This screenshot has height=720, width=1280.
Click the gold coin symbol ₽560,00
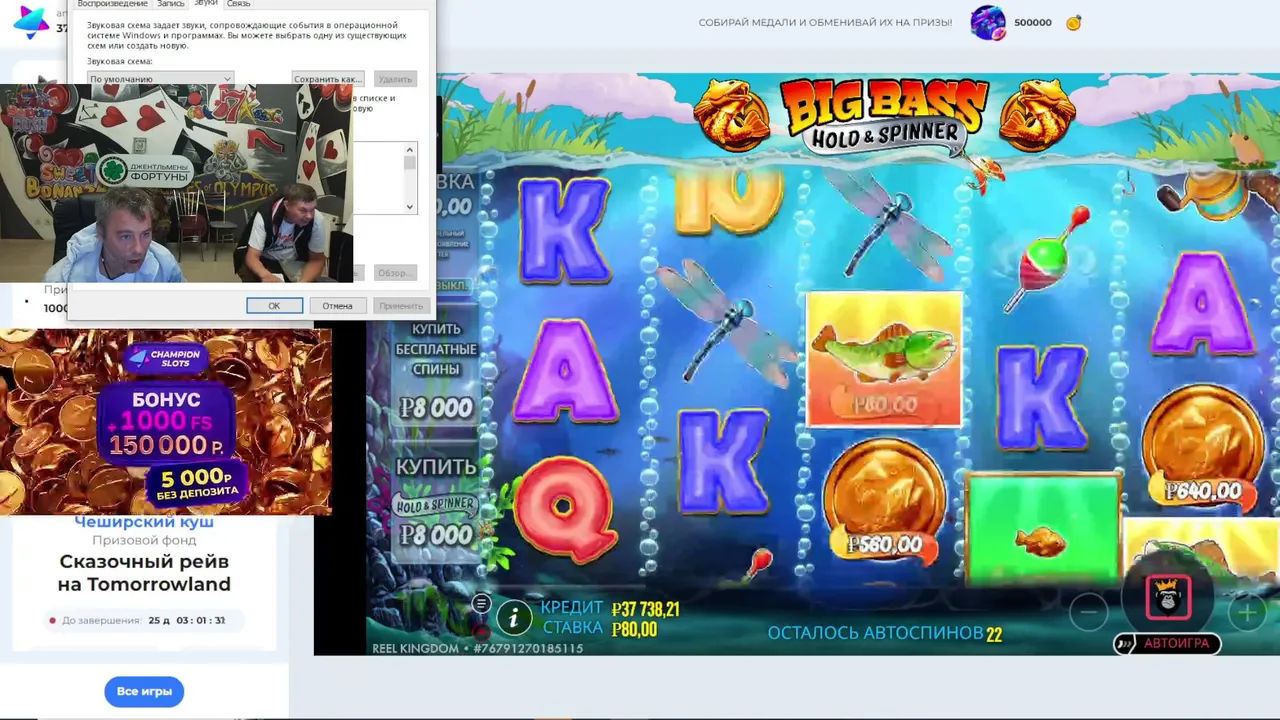point(884,502)
